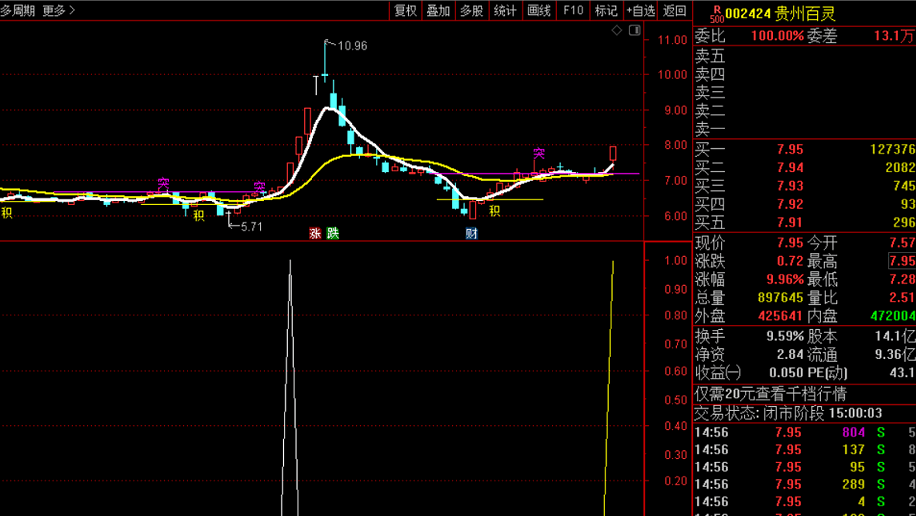Click the last red candle near 8.00
This screenshot has width=916, height=516.
click(x=613, y=153)
